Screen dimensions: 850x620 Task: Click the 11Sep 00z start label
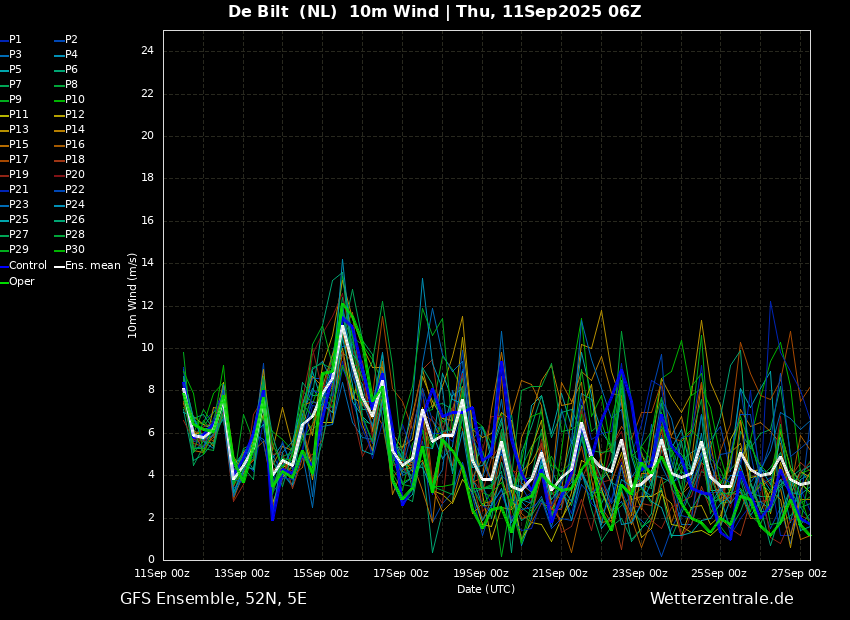[x=162, y=573]
